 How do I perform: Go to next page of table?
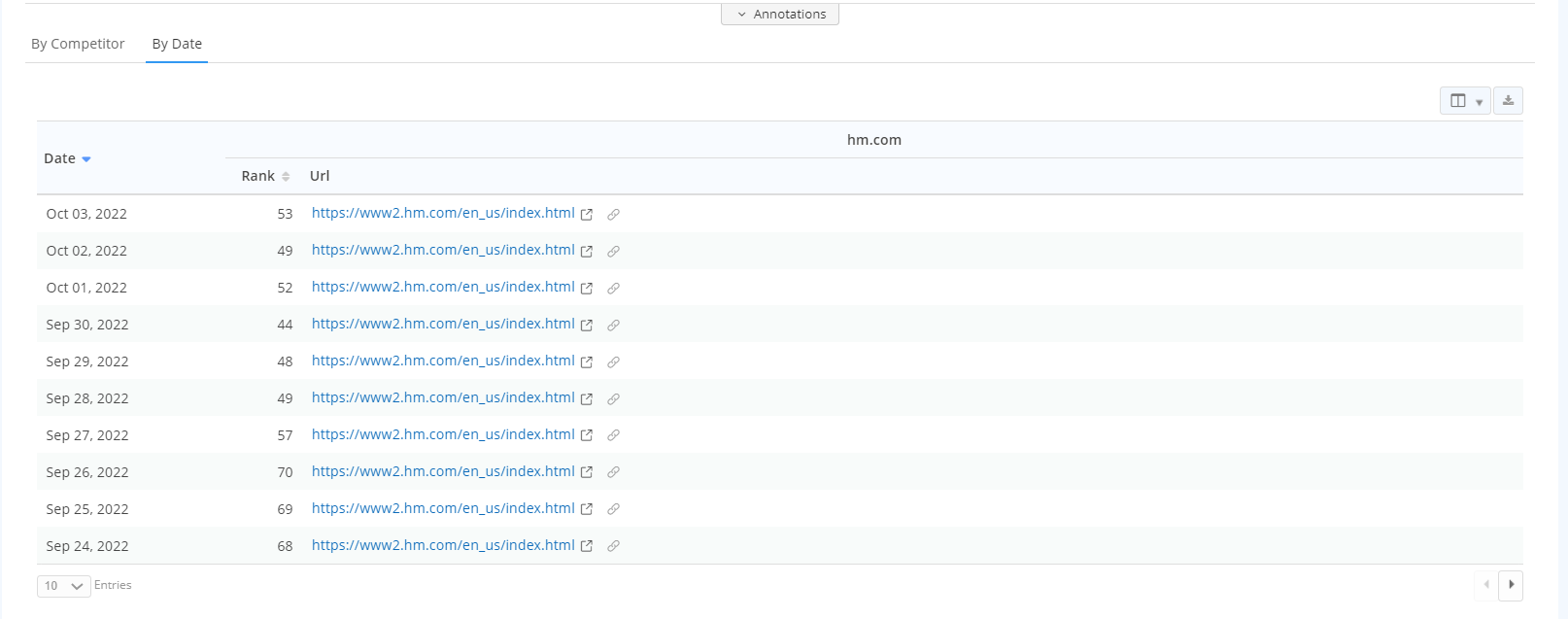(x=1511, y=585)
